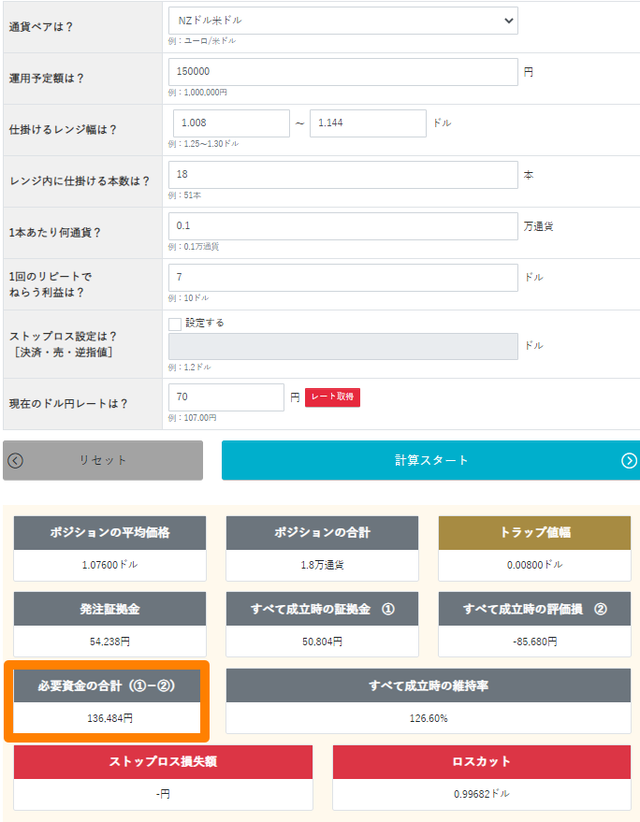Select the ストップロス損失額 value -円
Screen dimensions: 640x822
point(163,794)
